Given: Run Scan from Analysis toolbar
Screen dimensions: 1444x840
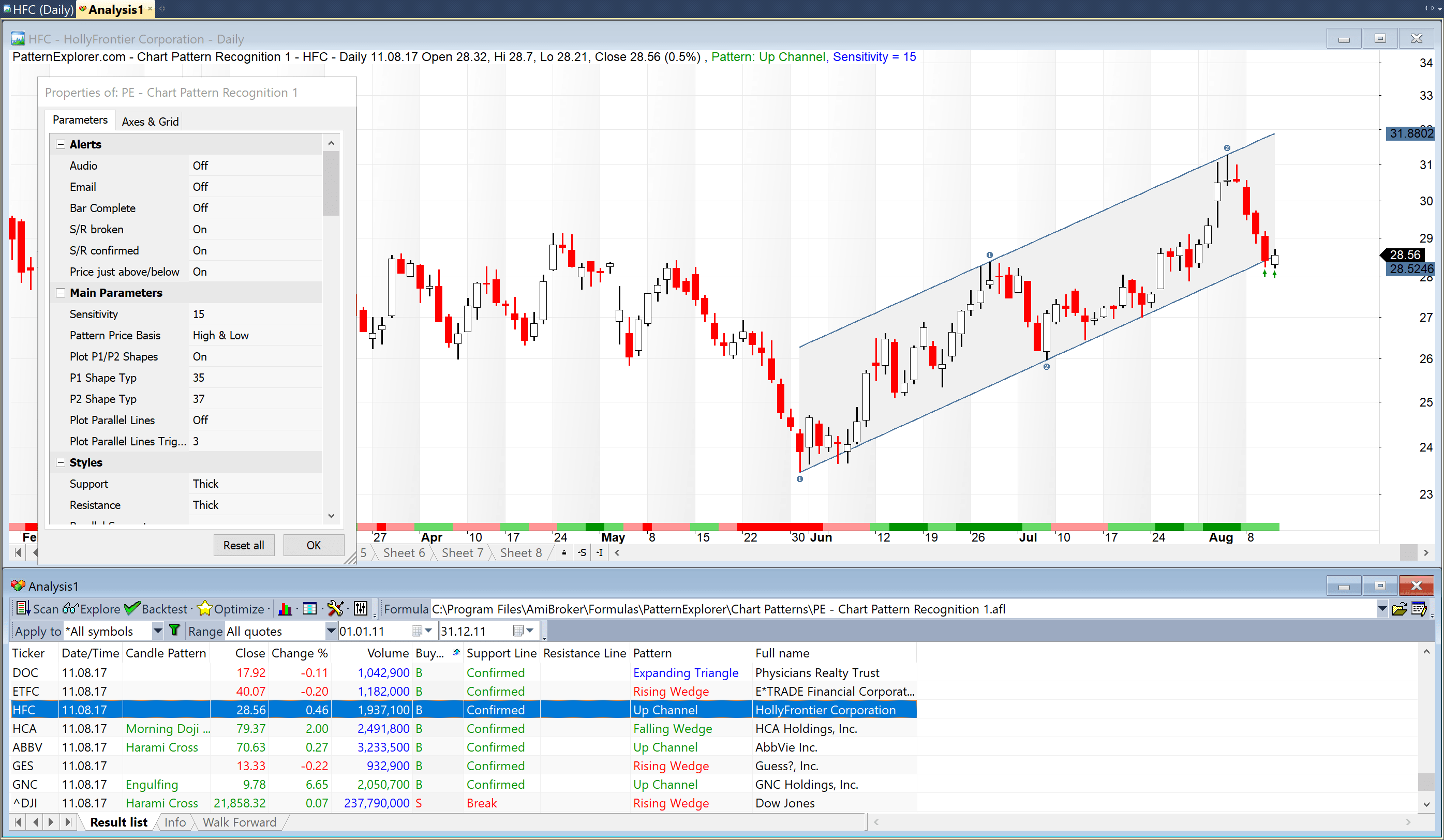Looking at the screenshot, I should tap(37, 608).
